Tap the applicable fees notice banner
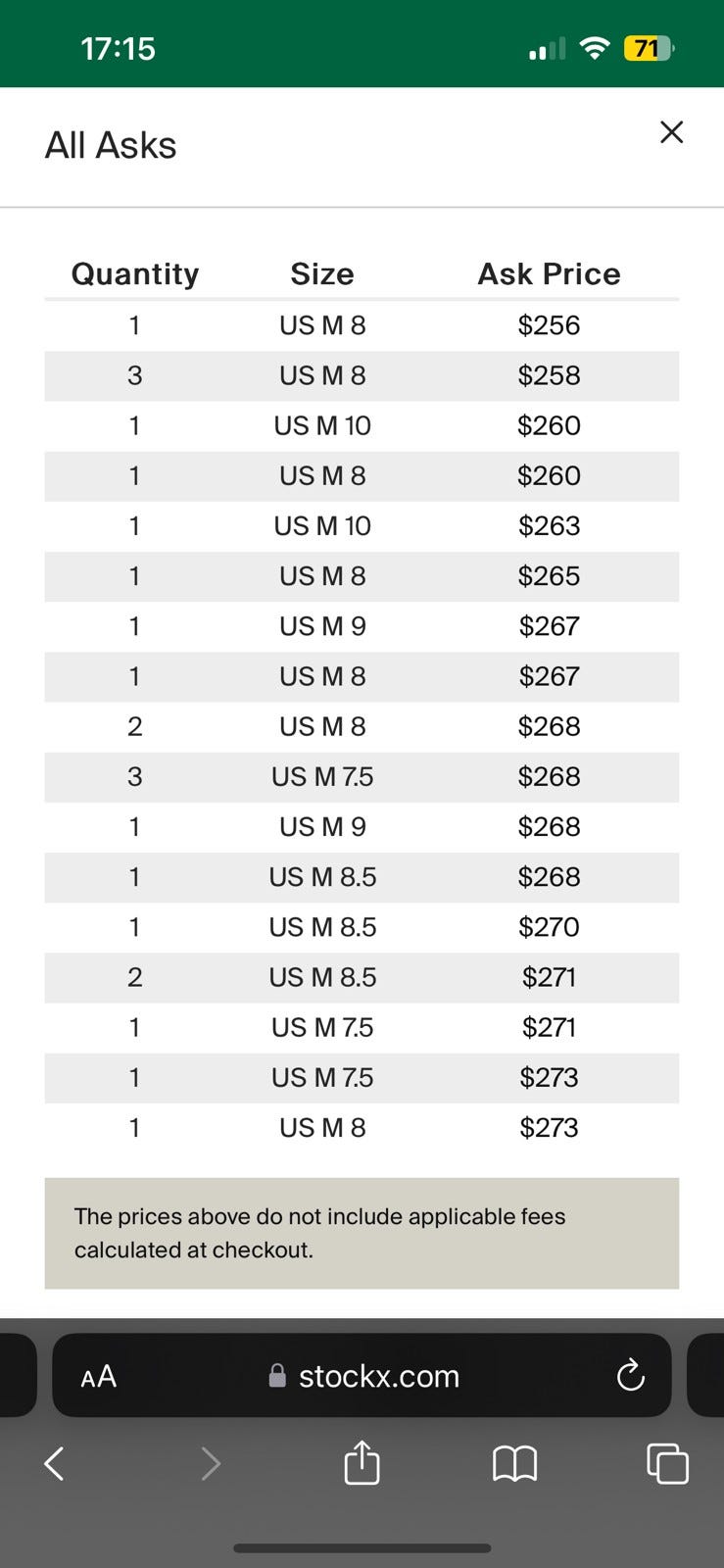This screenshot has width=724, height=1568. [x=362, y=1233]
